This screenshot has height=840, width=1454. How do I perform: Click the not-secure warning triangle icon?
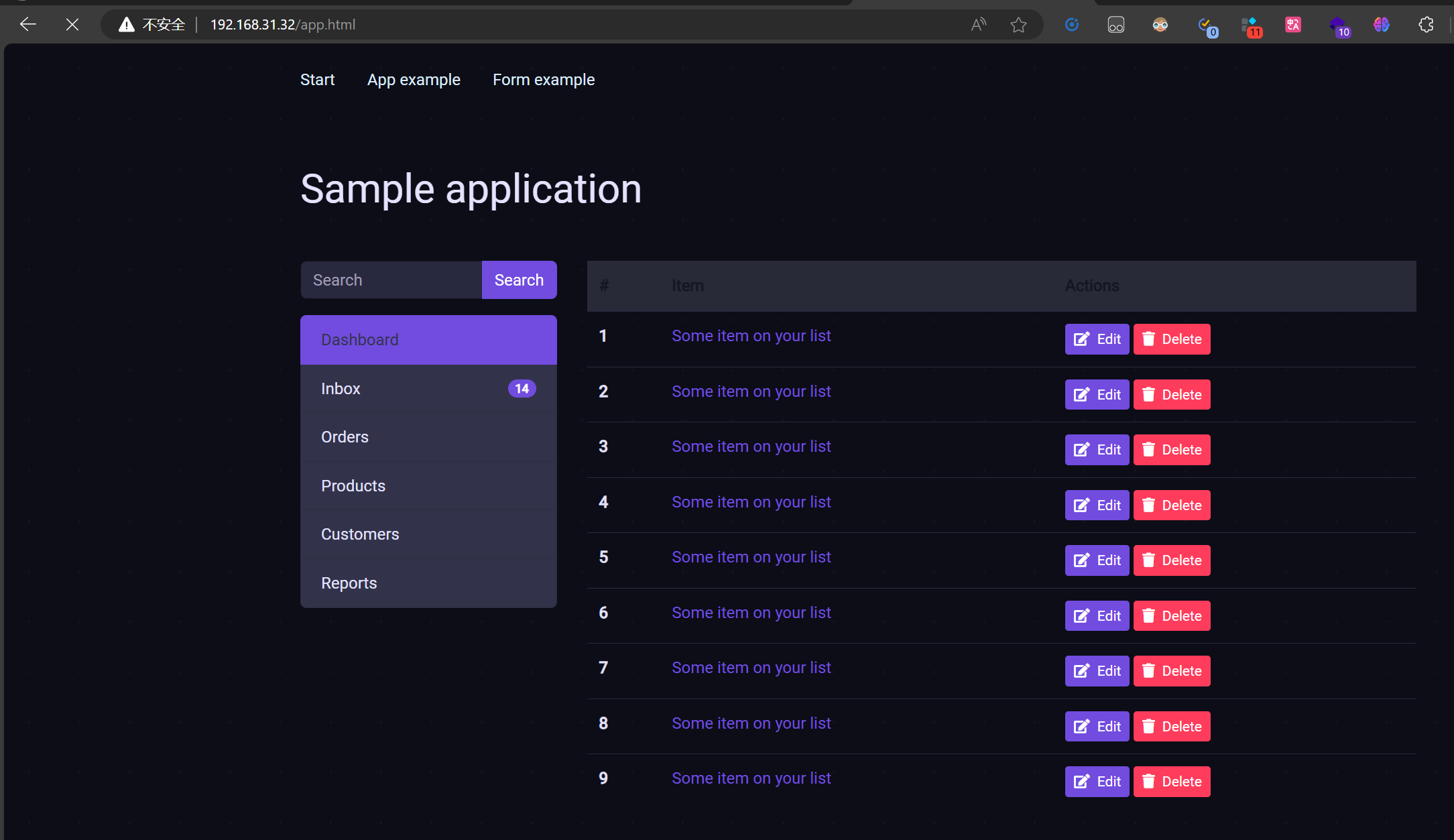click(x=126, y=25)
